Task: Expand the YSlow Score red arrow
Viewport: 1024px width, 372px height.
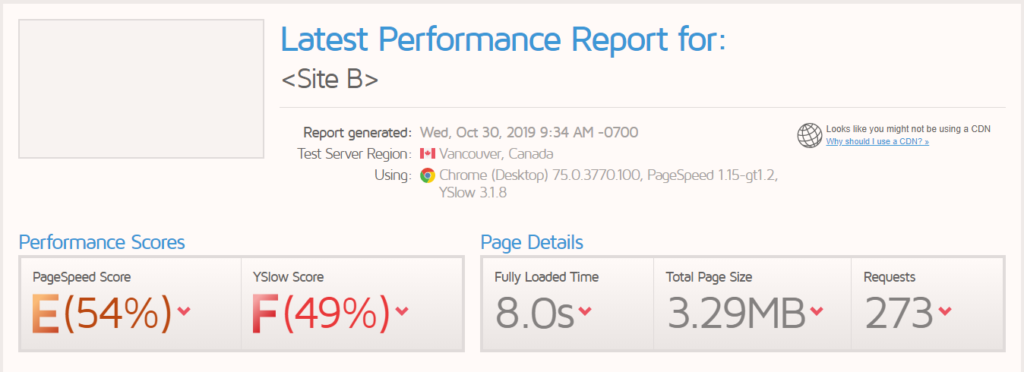Action: point(402,311)
